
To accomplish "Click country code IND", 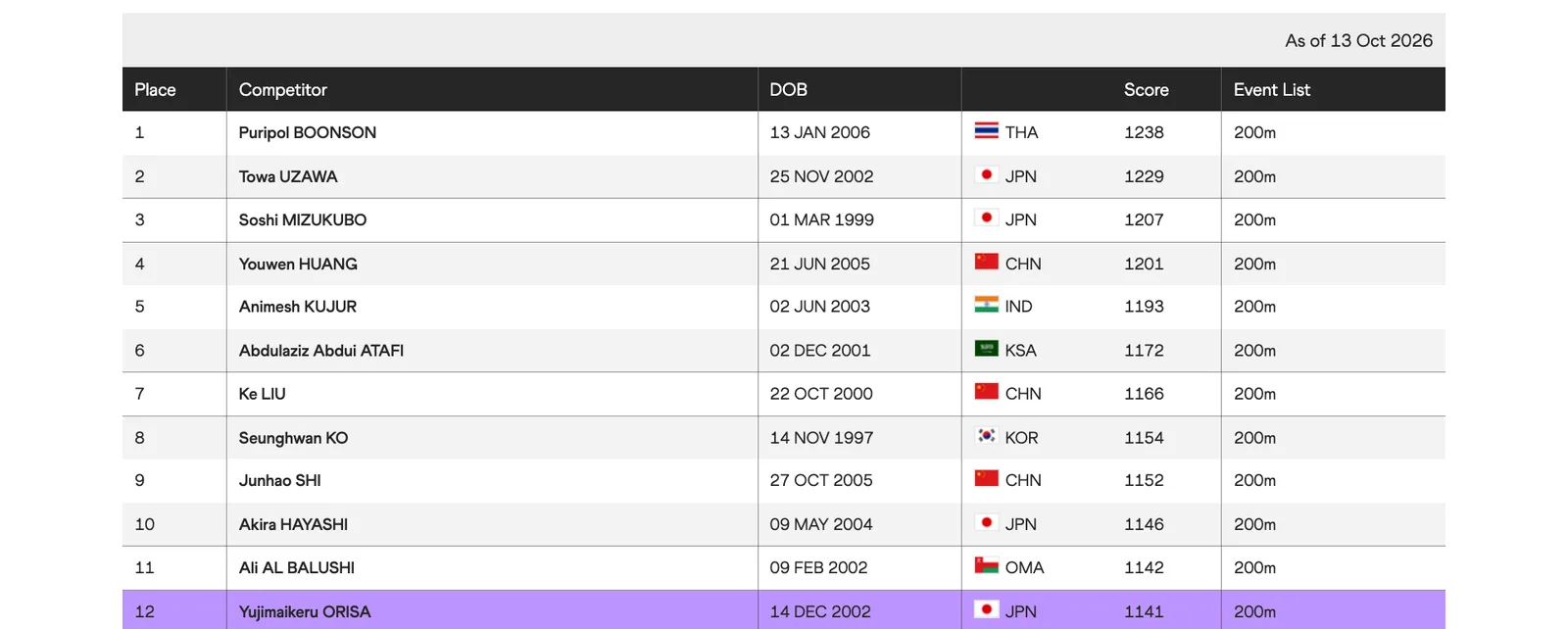I will pyautogui.click(x=1018, y=307).
